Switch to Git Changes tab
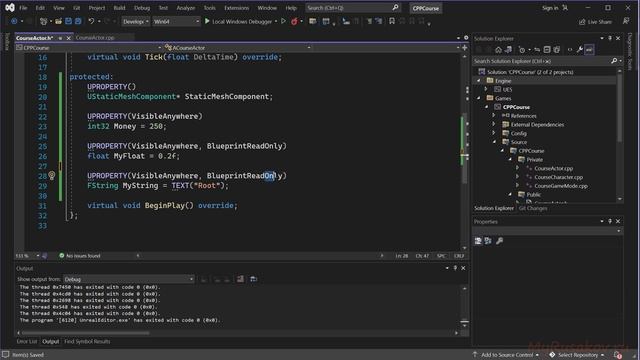Screen dimensions: 640x360 coord(533,208)
